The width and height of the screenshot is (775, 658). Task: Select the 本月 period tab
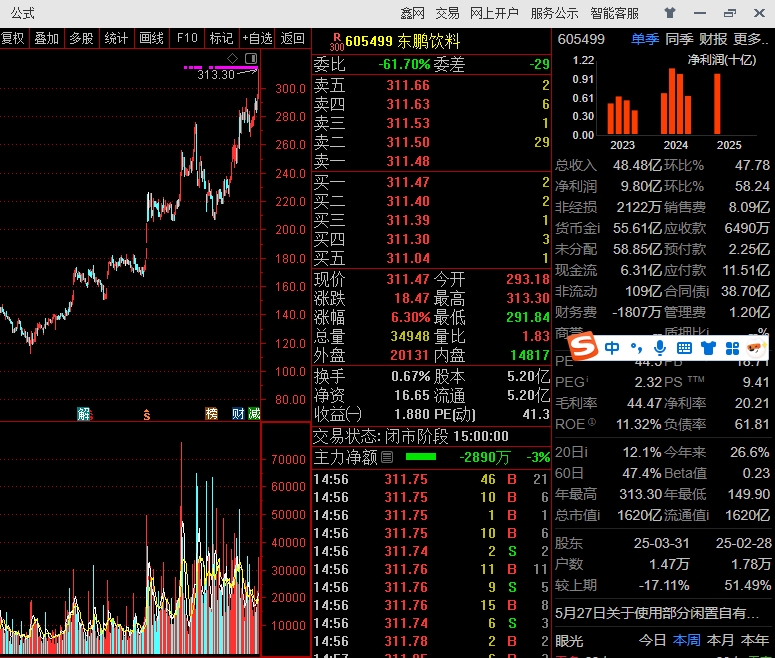[721, 640]
